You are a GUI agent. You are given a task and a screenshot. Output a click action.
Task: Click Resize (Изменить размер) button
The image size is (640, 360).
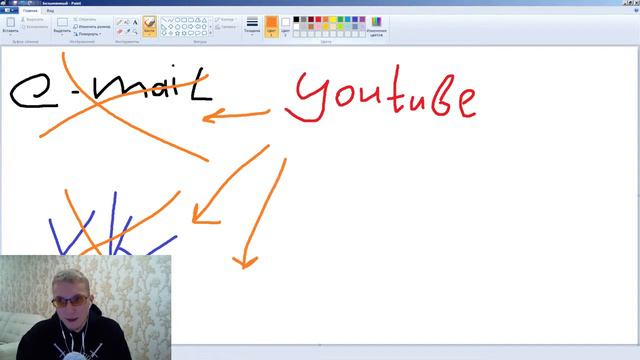click(x=92, y=27)
